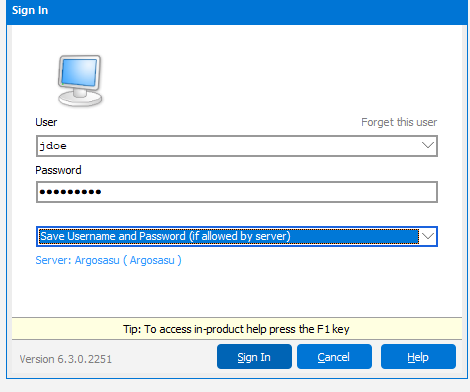
Task: Click the Version 6.3.0.2251 text
Action: point(66,359)
